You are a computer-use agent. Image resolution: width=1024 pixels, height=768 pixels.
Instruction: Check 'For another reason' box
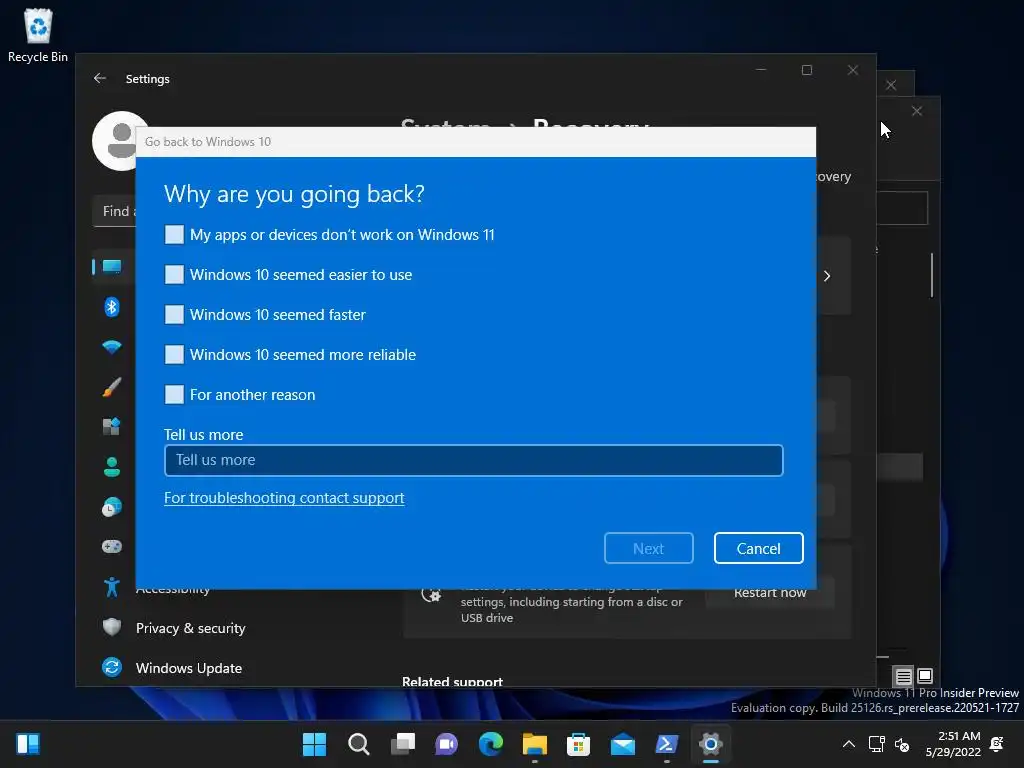[x=174, y=394]
